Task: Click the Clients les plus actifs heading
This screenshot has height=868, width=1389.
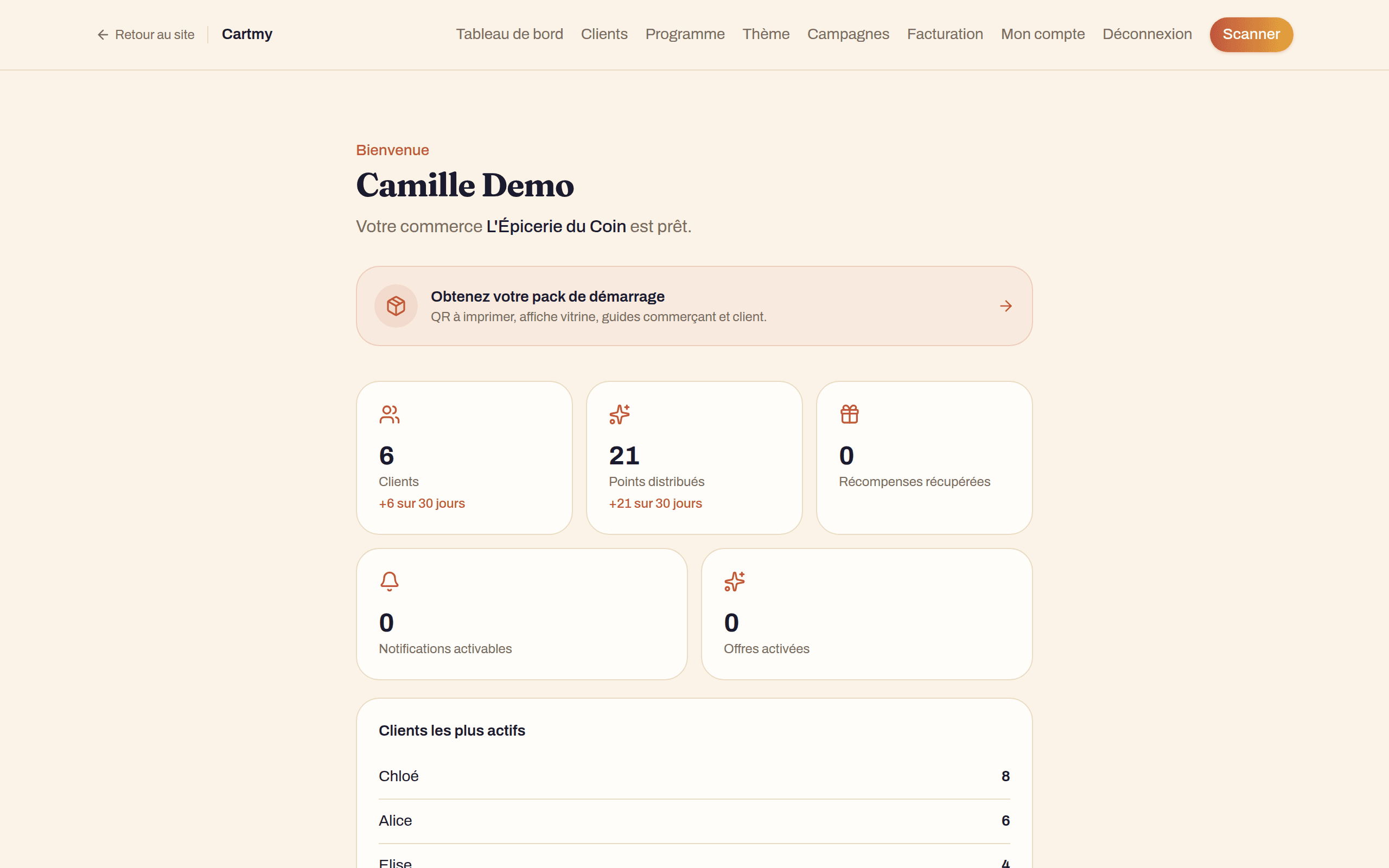Action: (452, 731)
